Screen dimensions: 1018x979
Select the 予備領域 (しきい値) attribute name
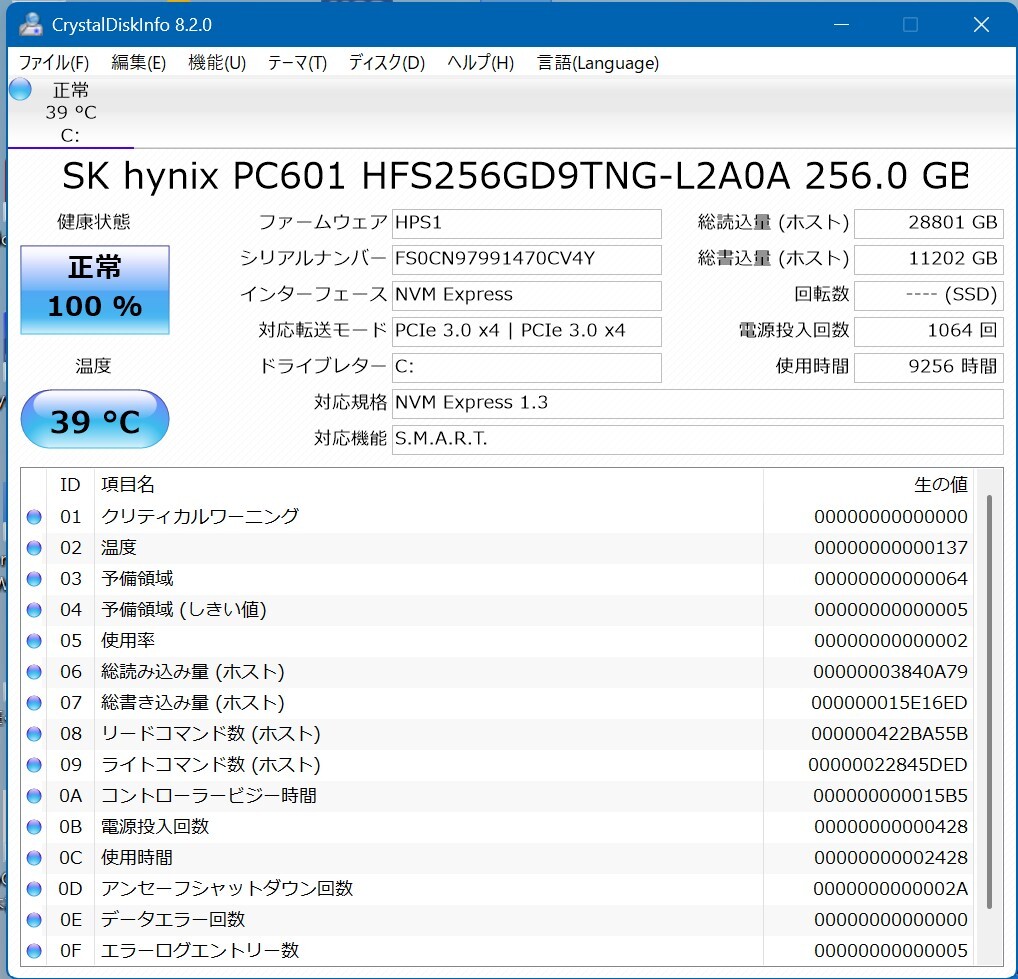[x=184, y=610]
